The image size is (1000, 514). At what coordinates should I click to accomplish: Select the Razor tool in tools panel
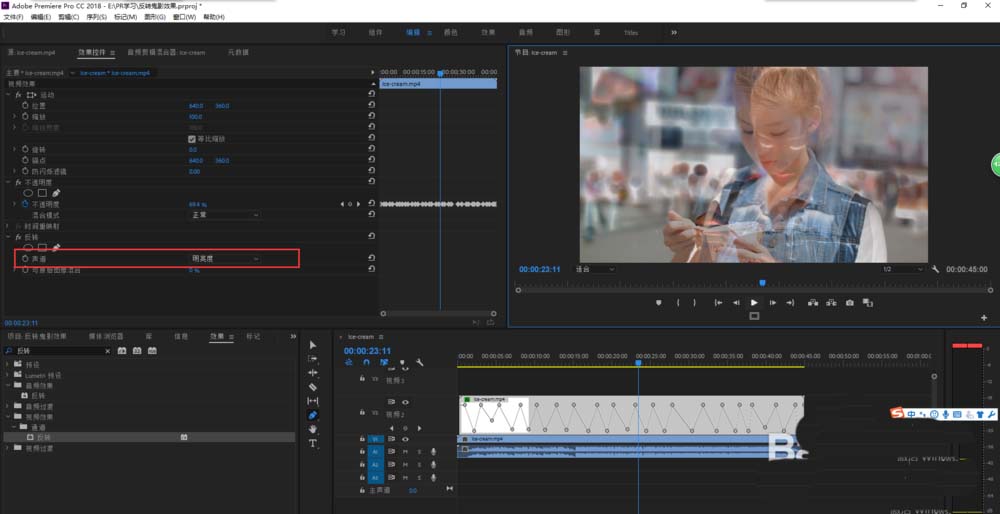(313, 386)
